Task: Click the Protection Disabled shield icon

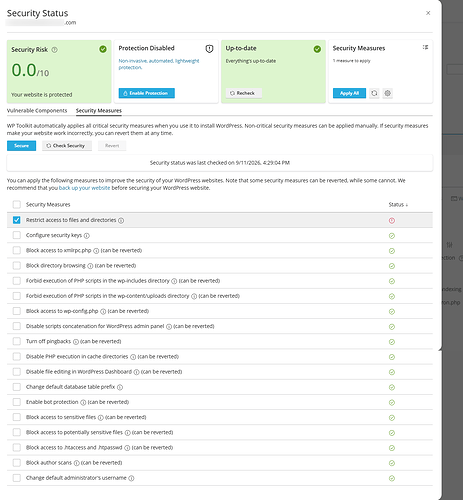Action: point(209,49)
